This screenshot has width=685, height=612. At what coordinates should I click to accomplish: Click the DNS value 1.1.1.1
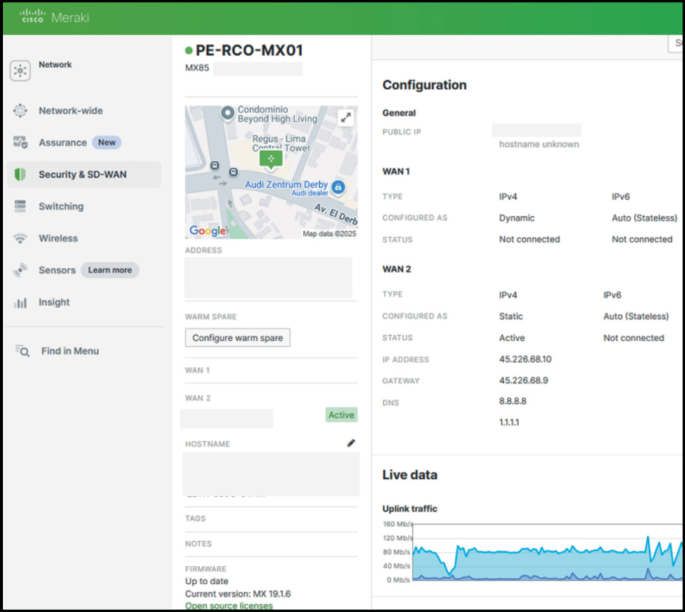(x=509, y=422)
